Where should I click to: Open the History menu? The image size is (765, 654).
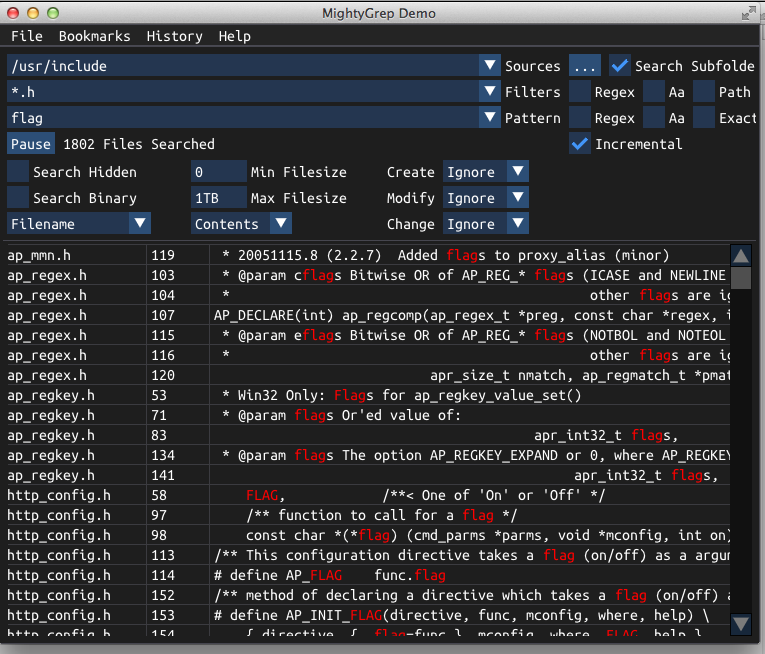[x=174, y=36]
